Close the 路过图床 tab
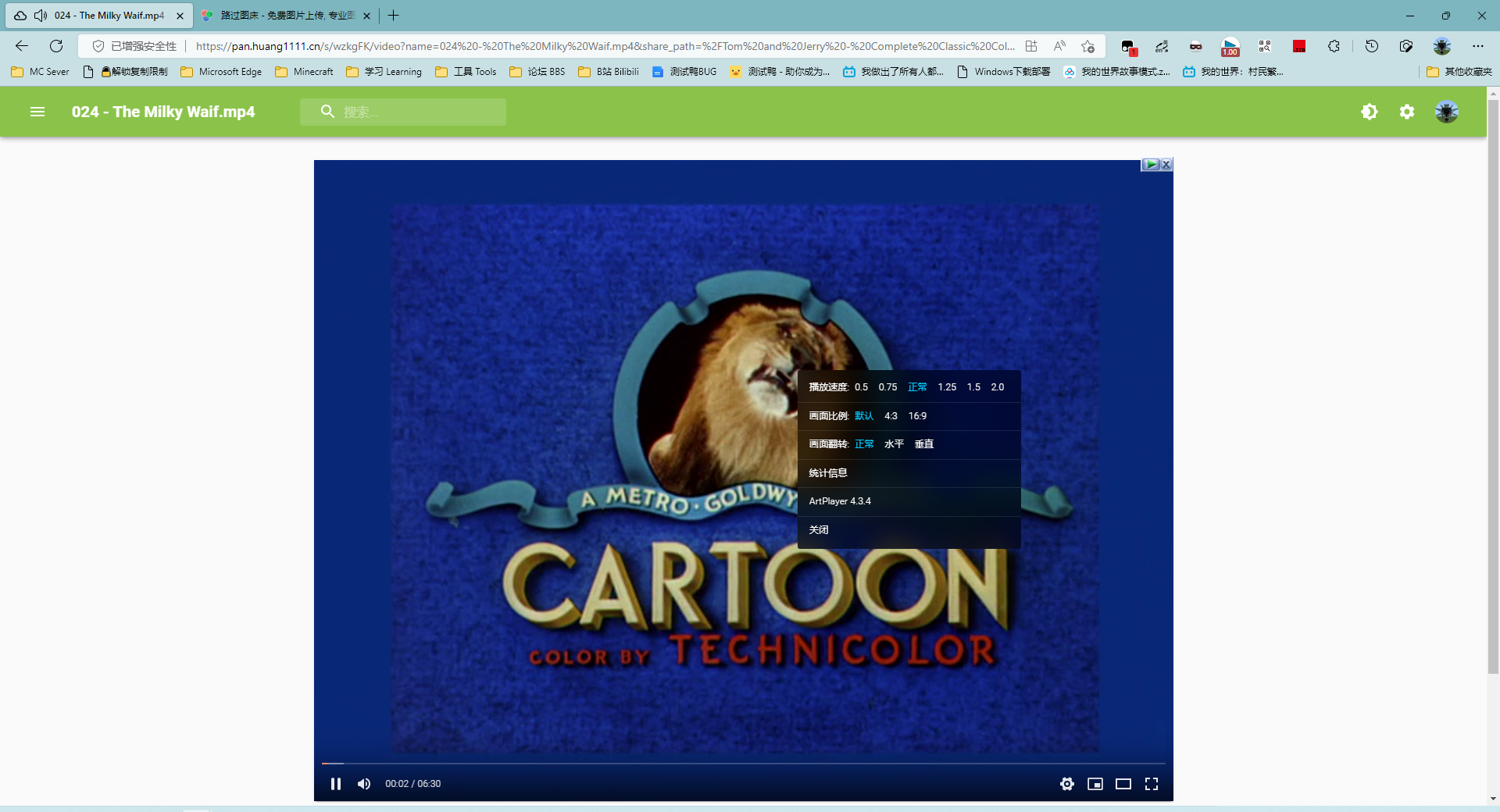This screenshot has width=1500, height=812. (366, 16)
